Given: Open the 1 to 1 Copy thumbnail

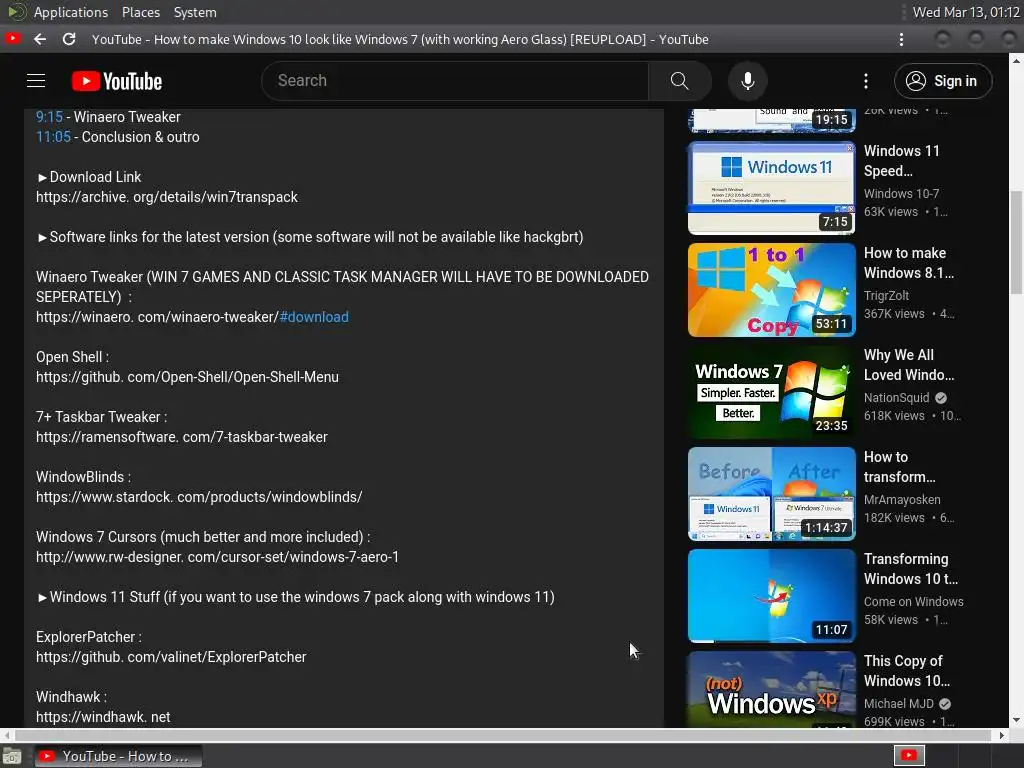Looking at the screenshot, I should tap(771, 290).
